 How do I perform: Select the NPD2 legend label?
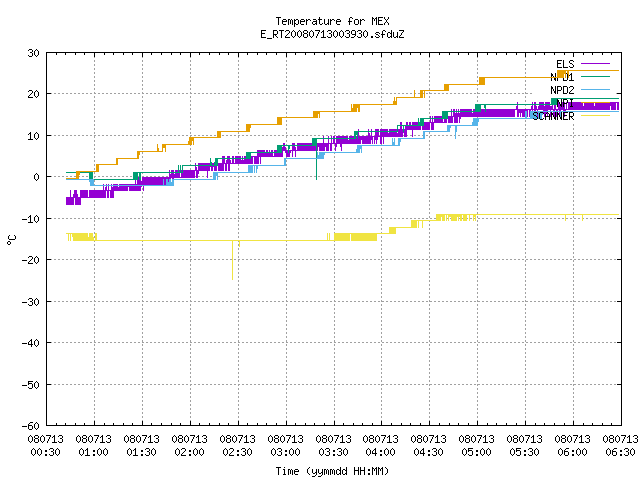[x=562, y=90]
